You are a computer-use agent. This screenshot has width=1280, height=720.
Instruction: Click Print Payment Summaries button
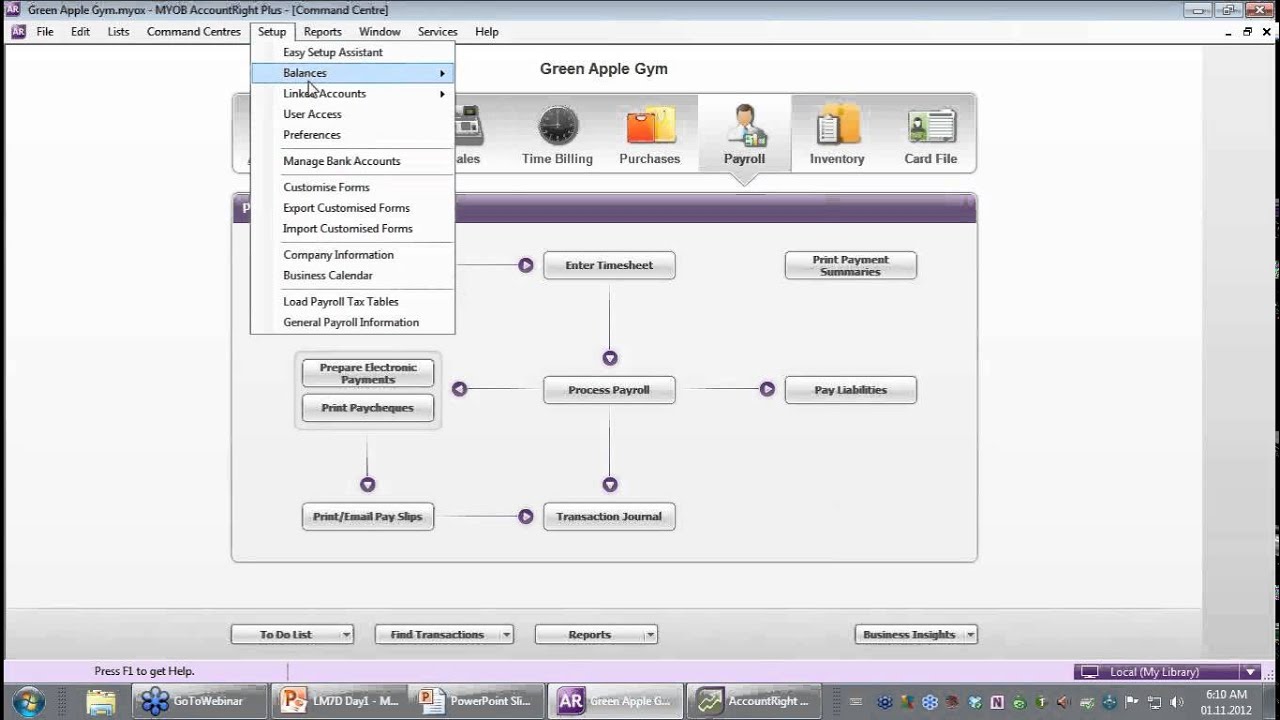(x=851, y=266)
